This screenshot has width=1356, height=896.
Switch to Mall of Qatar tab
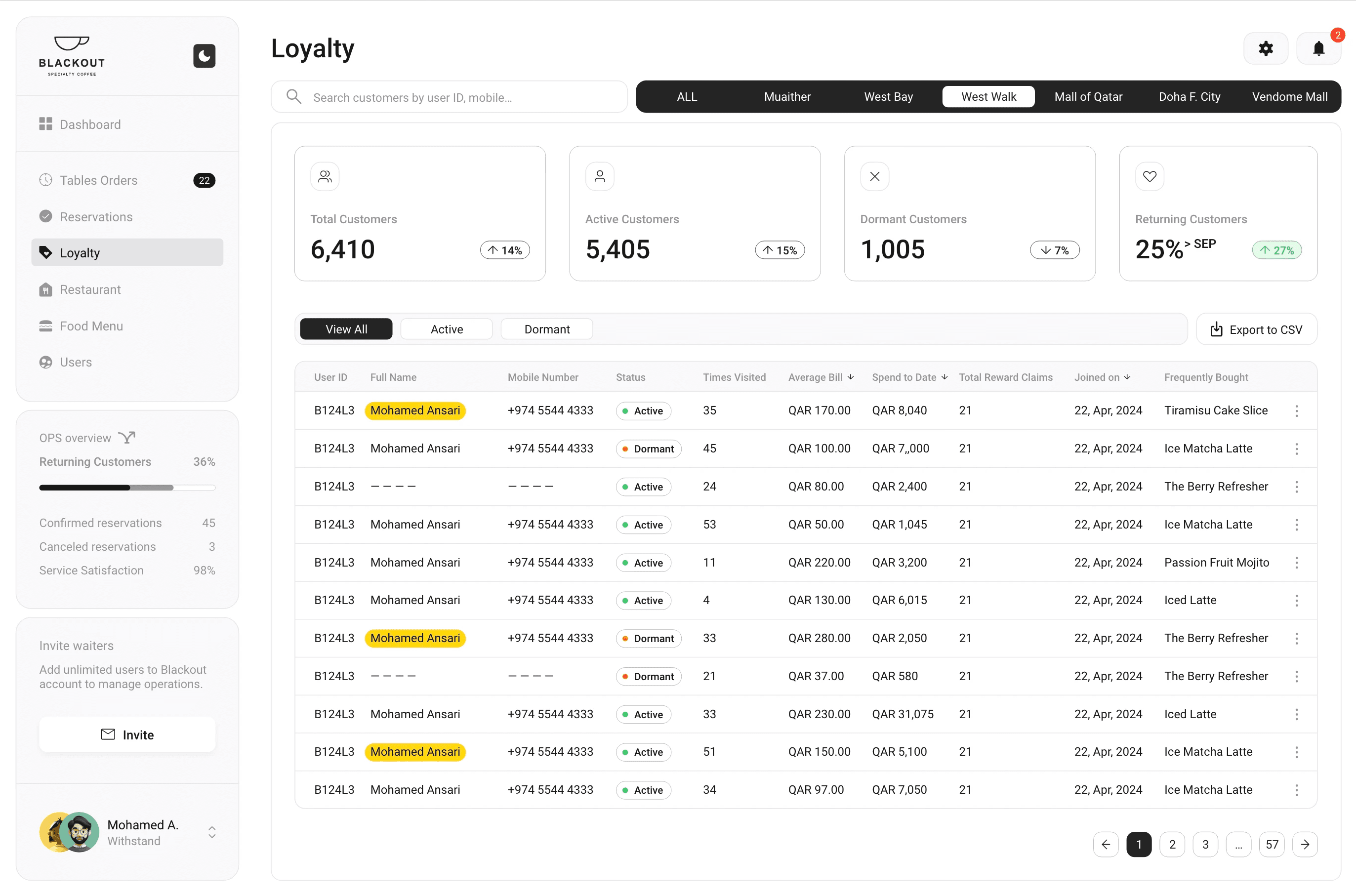(x=1088, y=97)
